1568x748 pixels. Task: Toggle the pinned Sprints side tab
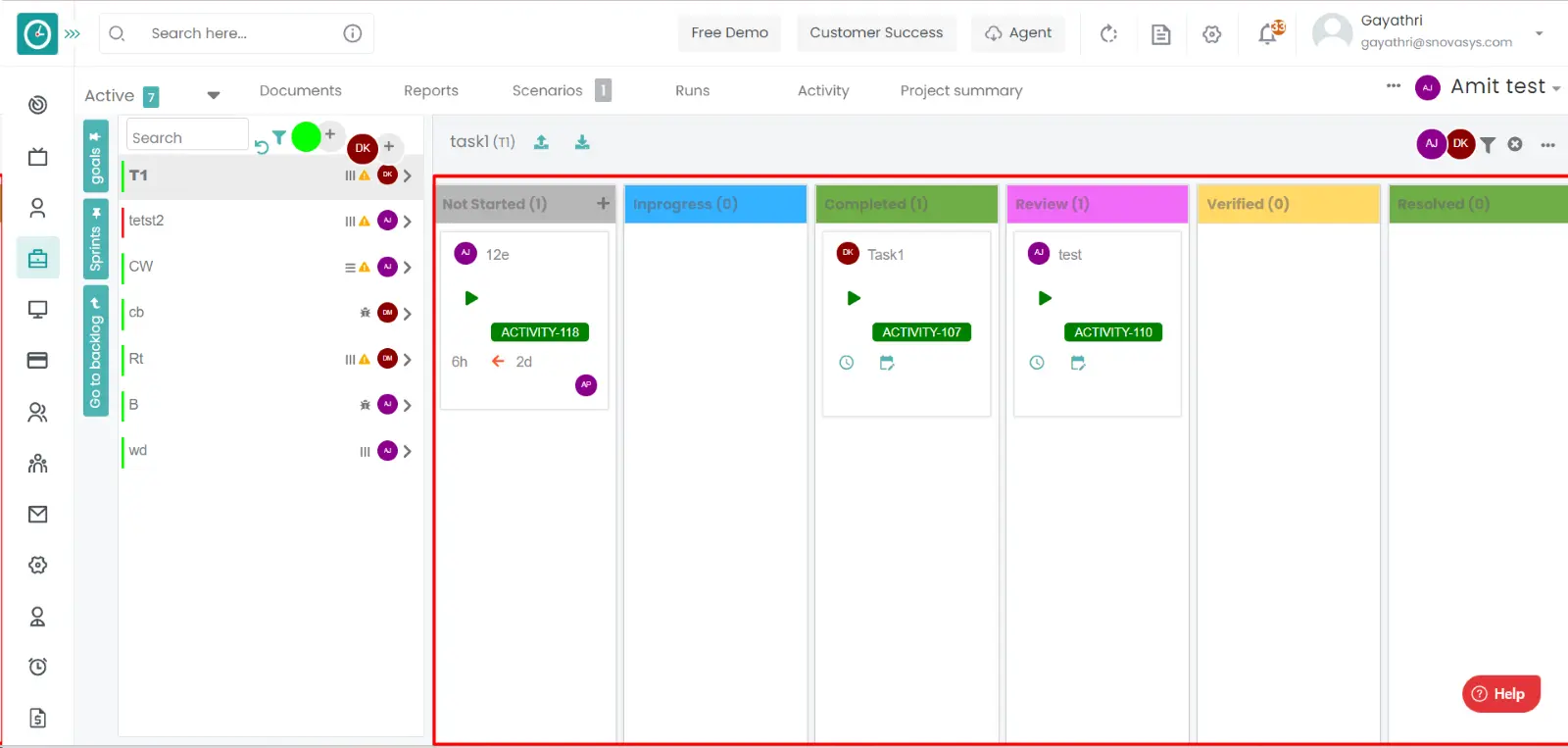point(95,239)
